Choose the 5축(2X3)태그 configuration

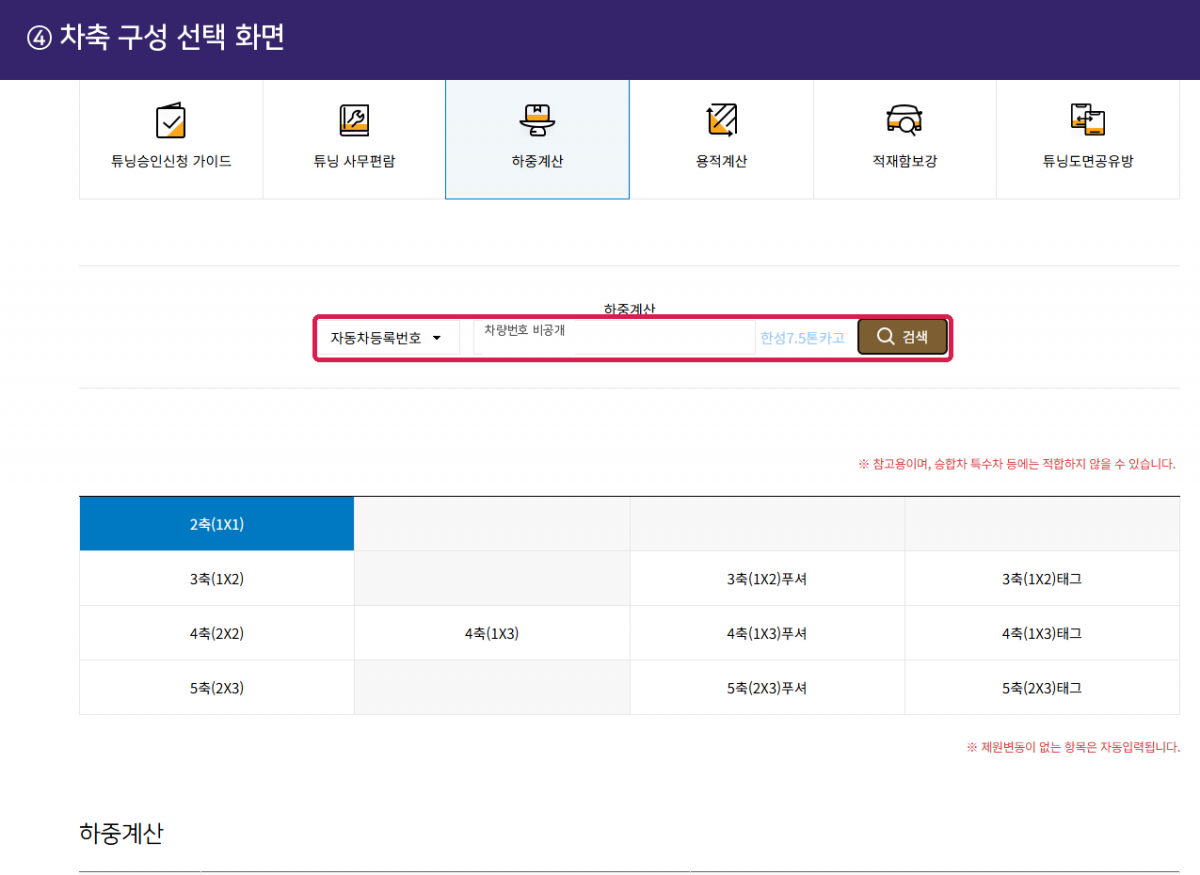point(1042,688)
